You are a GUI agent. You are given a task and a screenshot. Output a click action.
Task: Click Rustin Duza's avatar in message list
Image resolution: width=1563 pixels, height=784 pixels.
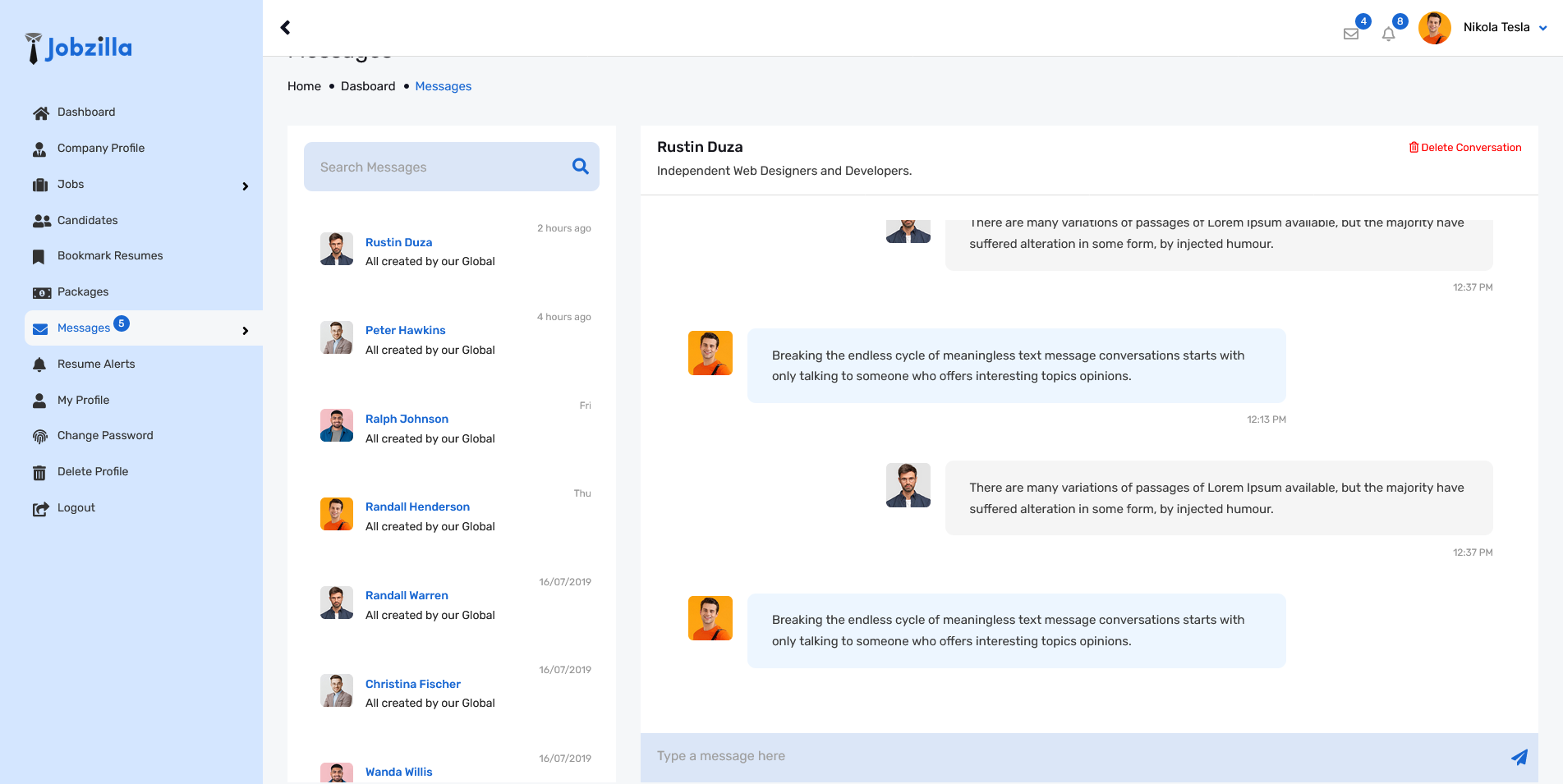(337, 249)
